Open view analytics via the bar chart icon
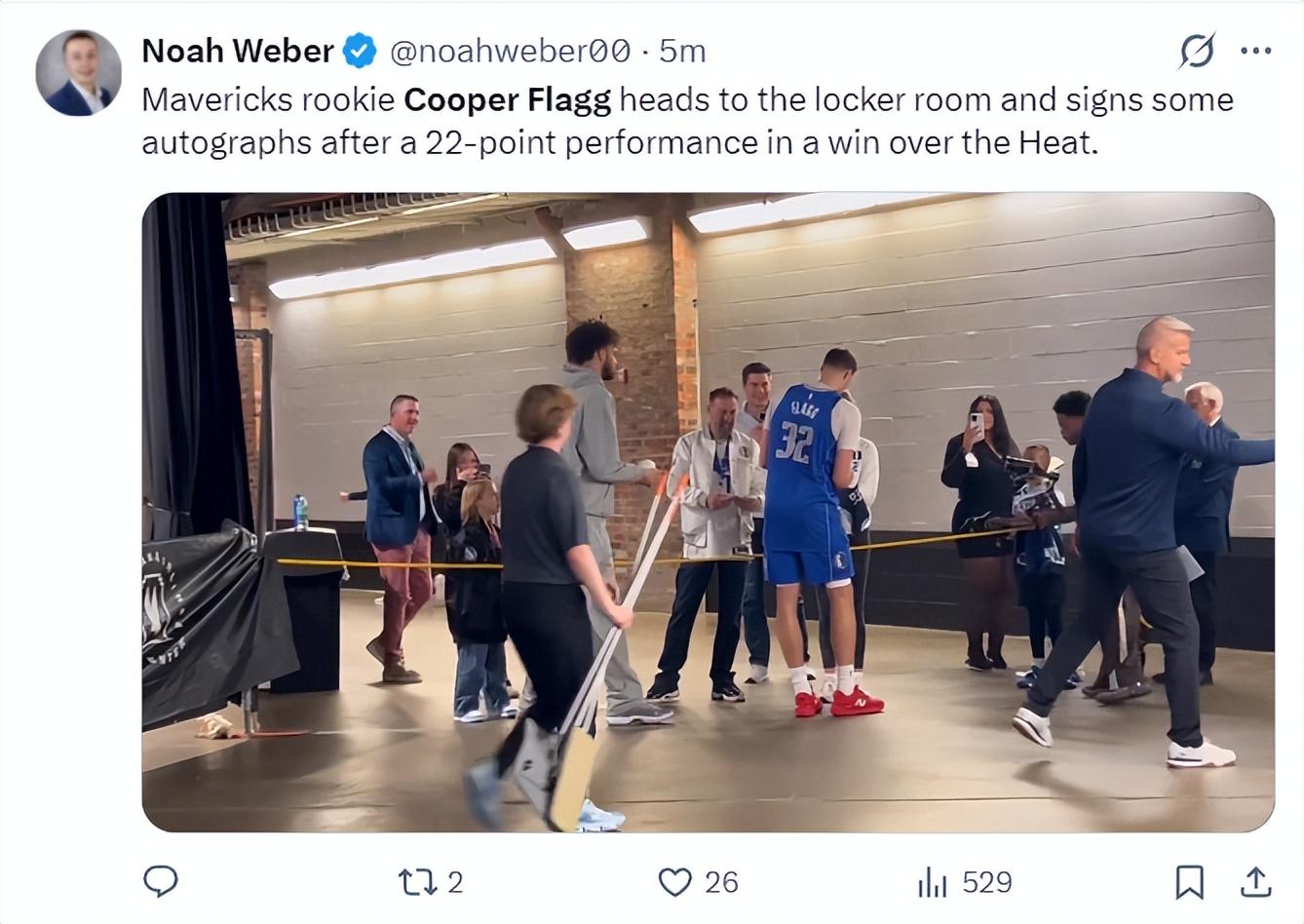Screen dimensions: 1304x924 coord(932,883)
